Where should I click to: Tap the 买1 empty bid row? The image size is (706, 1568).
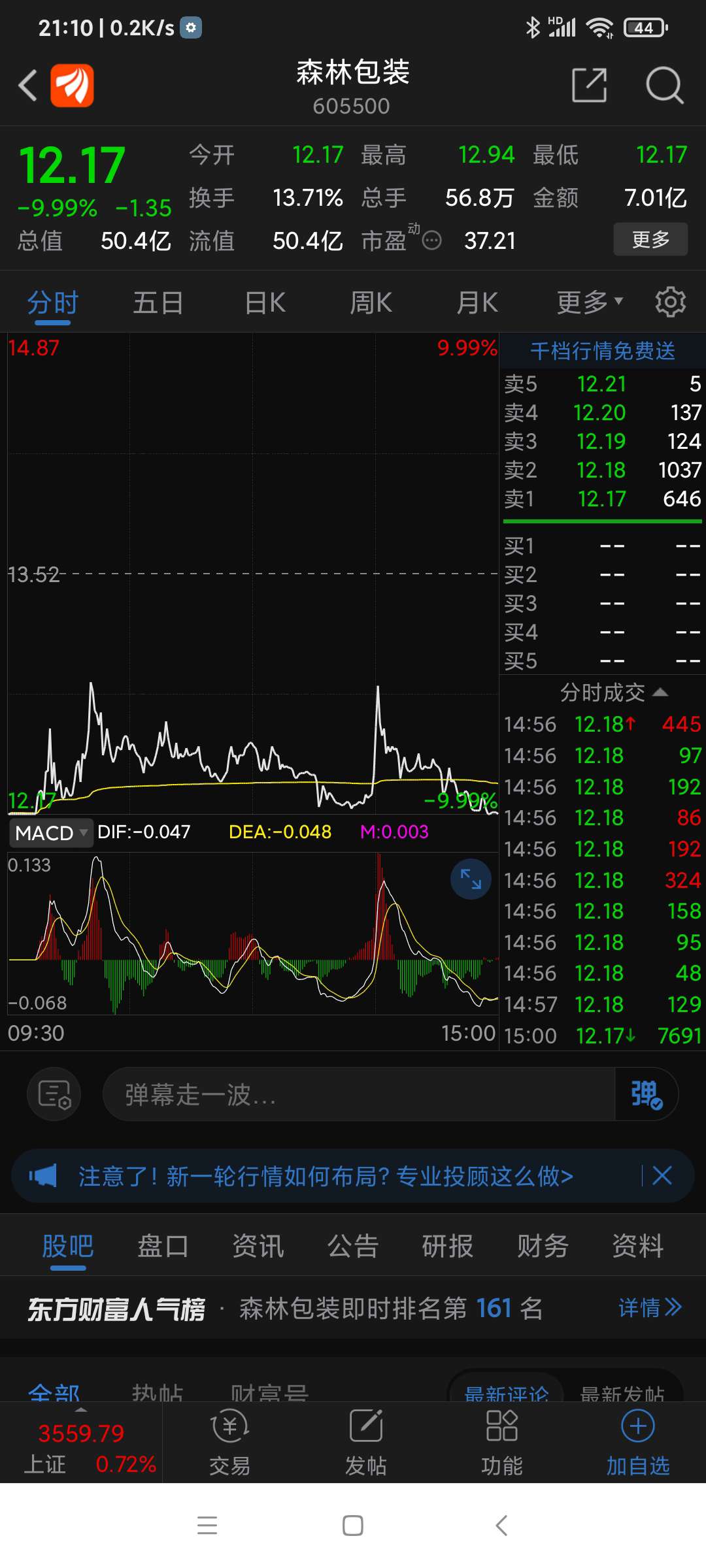point(602,546)
